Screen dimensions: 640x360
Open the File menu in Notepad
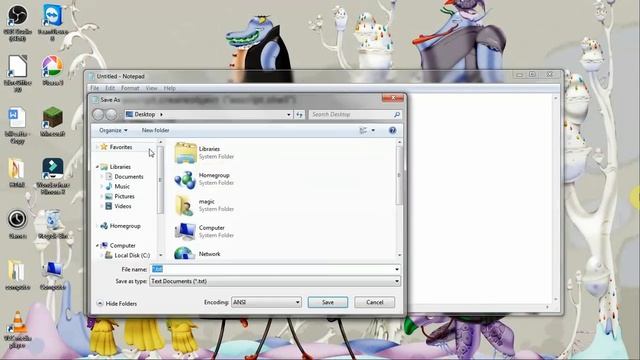click(x=95, y=88)
